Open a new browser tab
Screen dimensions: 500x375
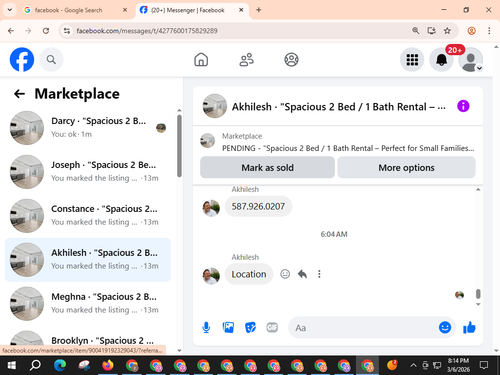259,10
